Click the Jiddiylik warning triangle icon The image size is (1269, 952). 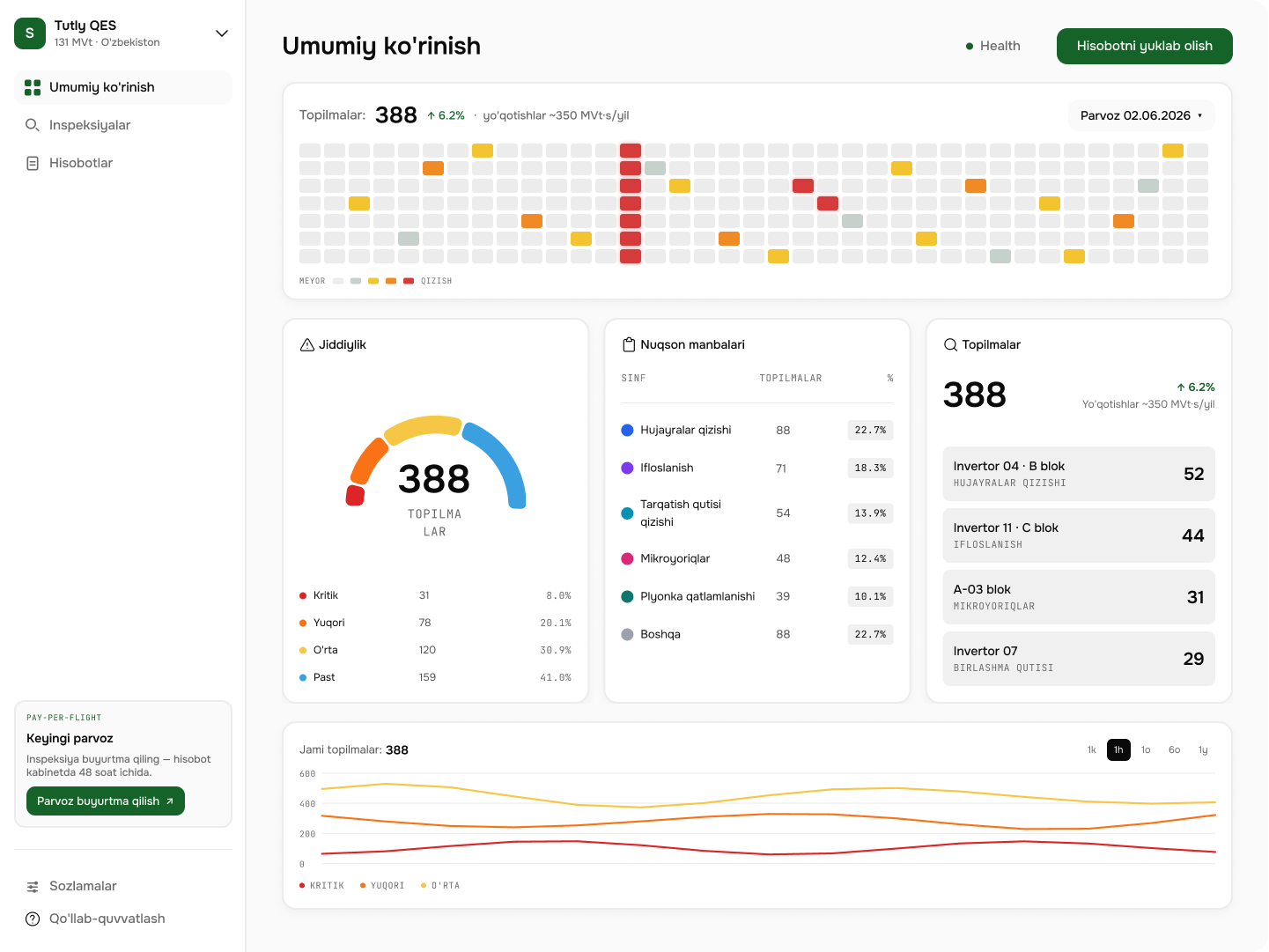pos(307,344)
